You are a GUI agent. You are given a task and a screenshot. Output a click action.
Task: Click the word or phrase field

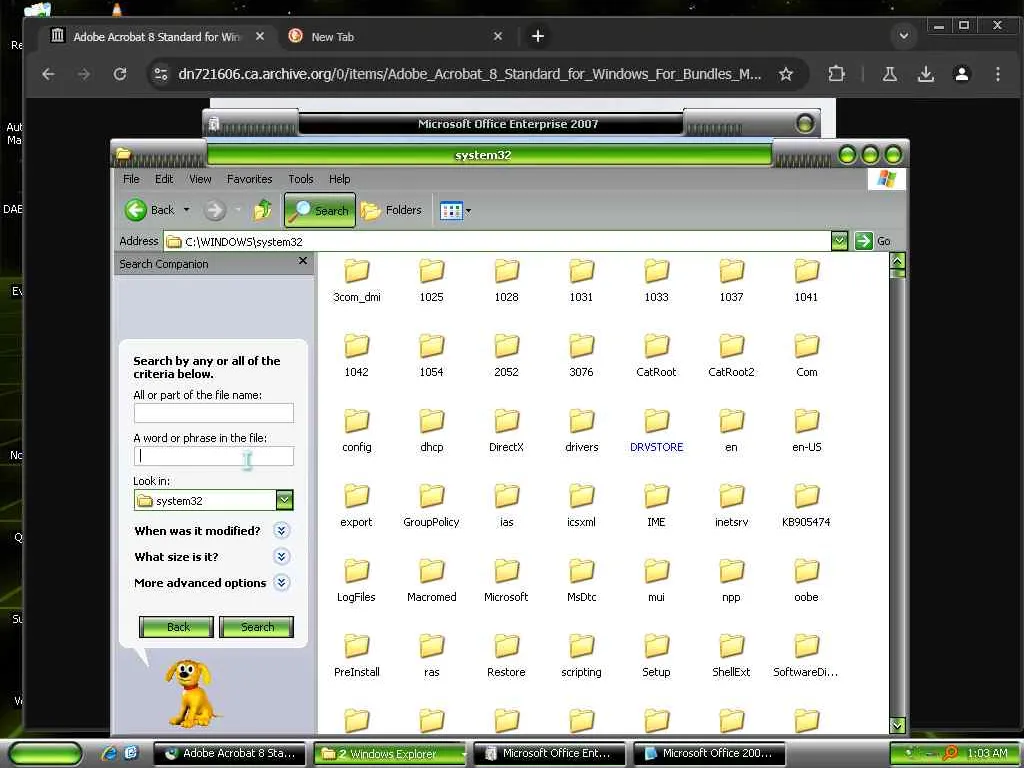214,456
